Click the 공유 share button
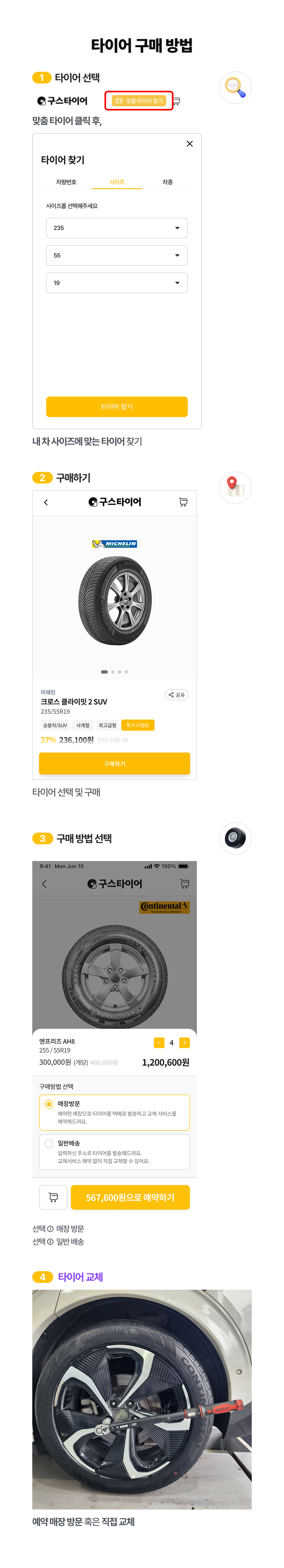284x1568 pixels. coord(176,694)
